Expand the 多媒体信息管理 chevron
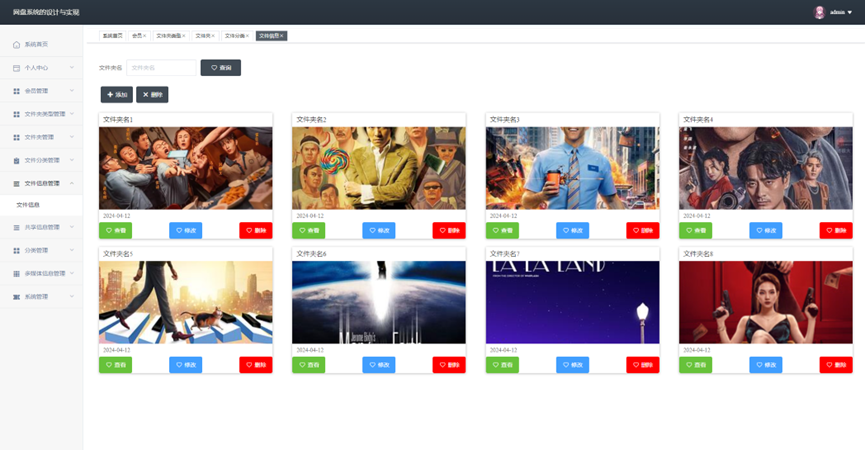 pyautogui.click(x=72, y=273)
